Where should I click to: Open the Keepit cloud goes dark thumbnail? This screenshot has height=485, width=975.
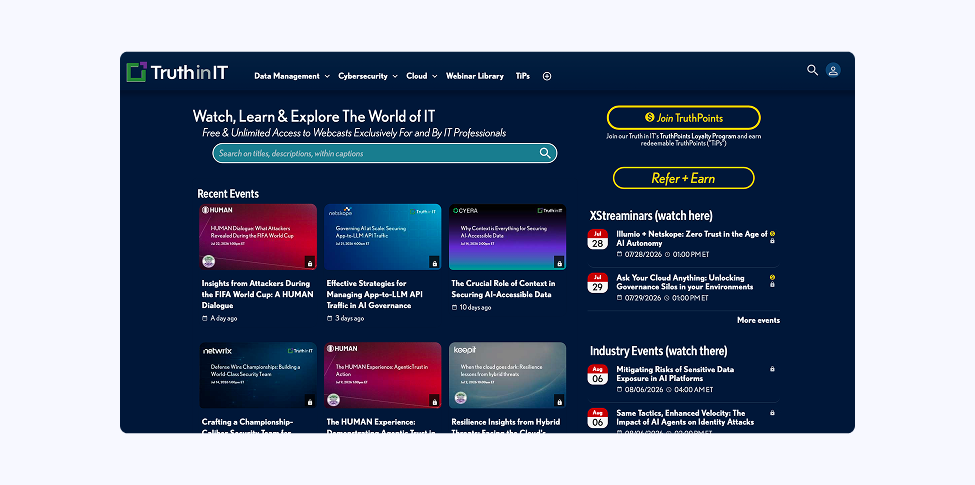[507, 375]
